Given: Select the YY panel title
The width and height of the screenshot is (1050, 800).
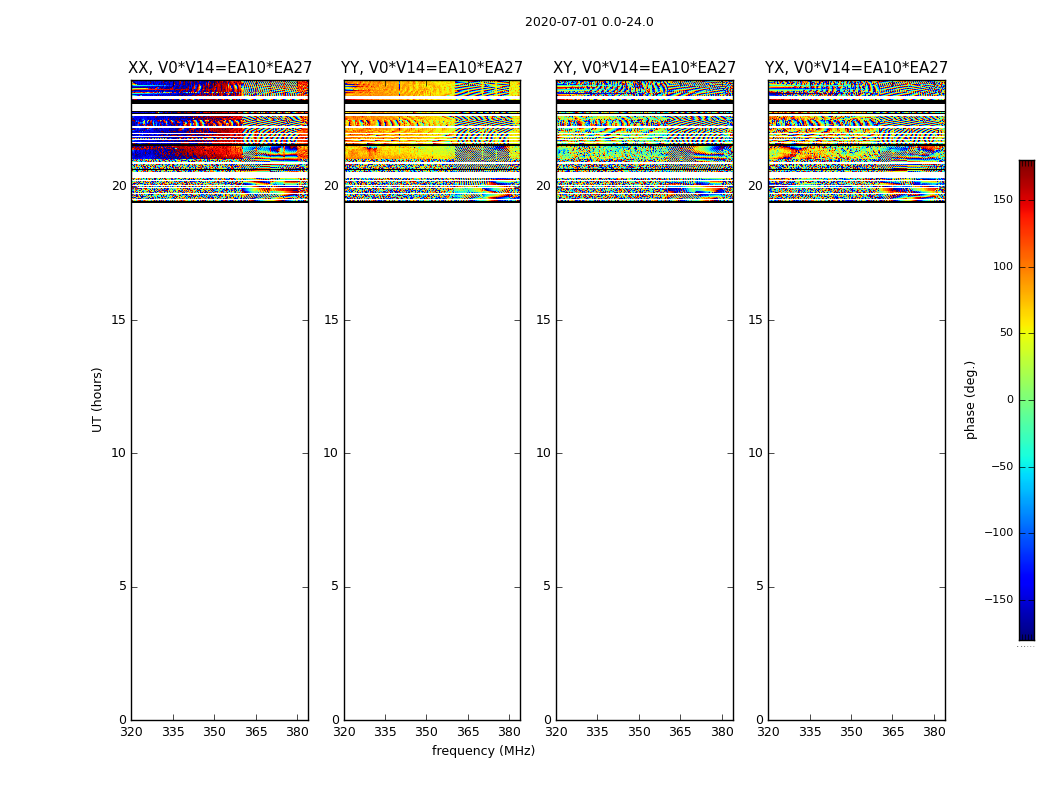Looking at the screenshot, I should (x=432, y=68).
